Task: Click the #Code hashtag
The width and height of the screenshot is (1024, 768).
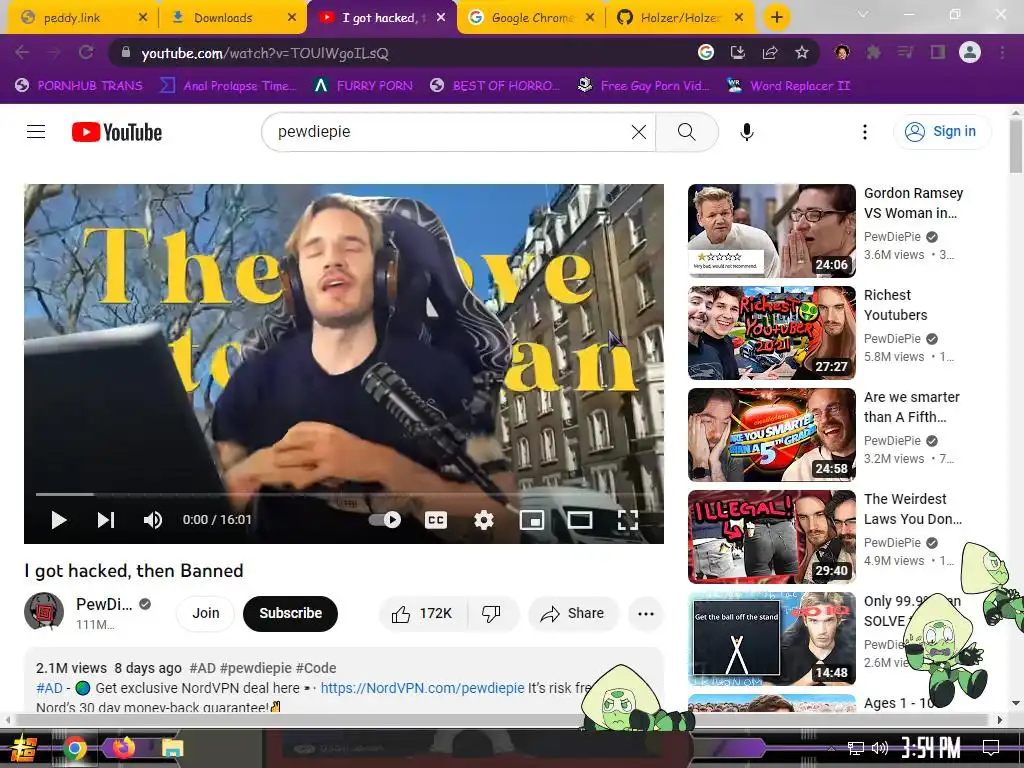Action: pyautogui.click(x=316, y=668)
